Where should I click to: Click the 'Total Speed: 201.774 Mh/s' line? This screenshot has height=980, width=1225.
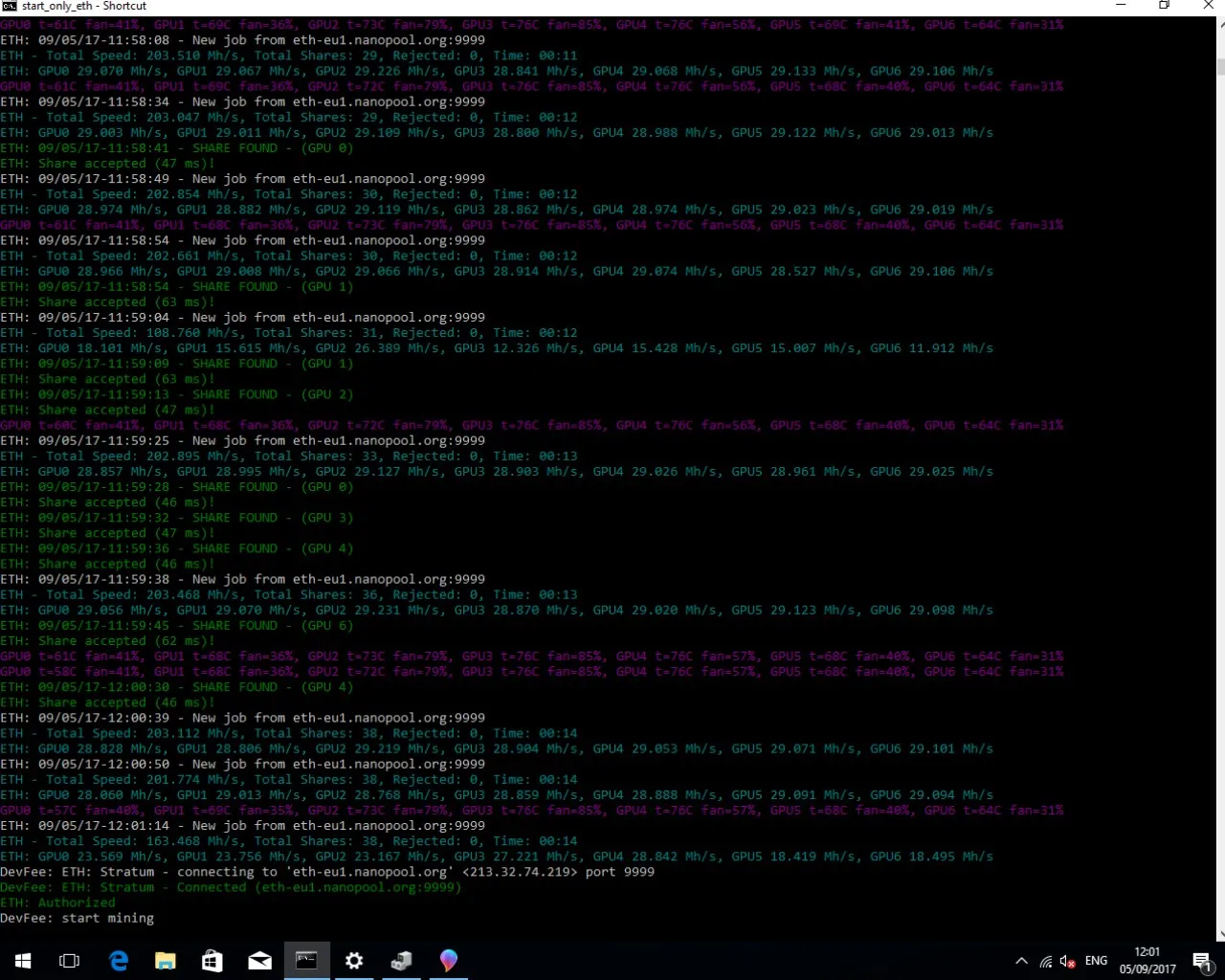pos(289,780)
